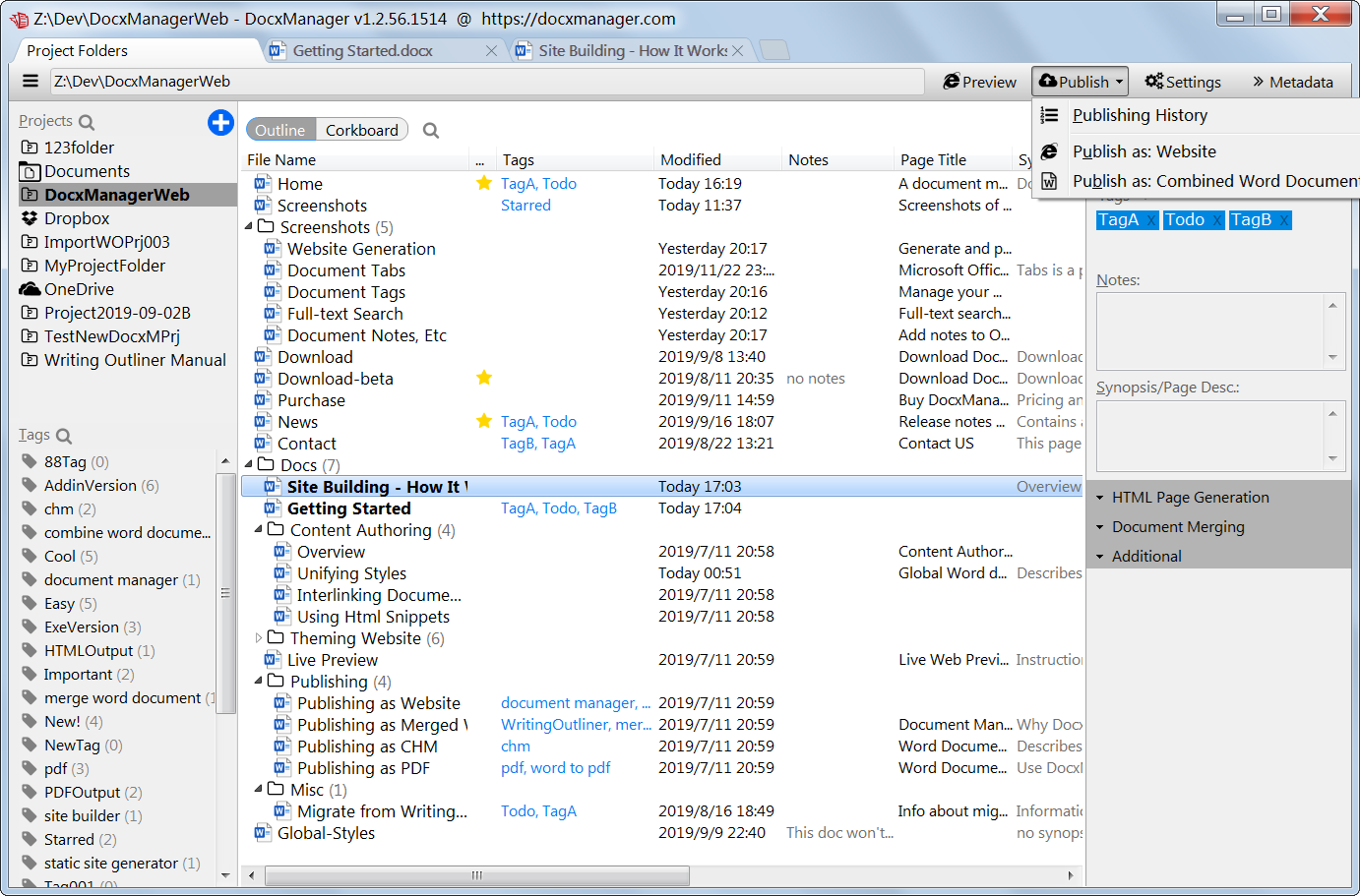
Task: Remove the TagB tag chip
Action: [1283, 220]
